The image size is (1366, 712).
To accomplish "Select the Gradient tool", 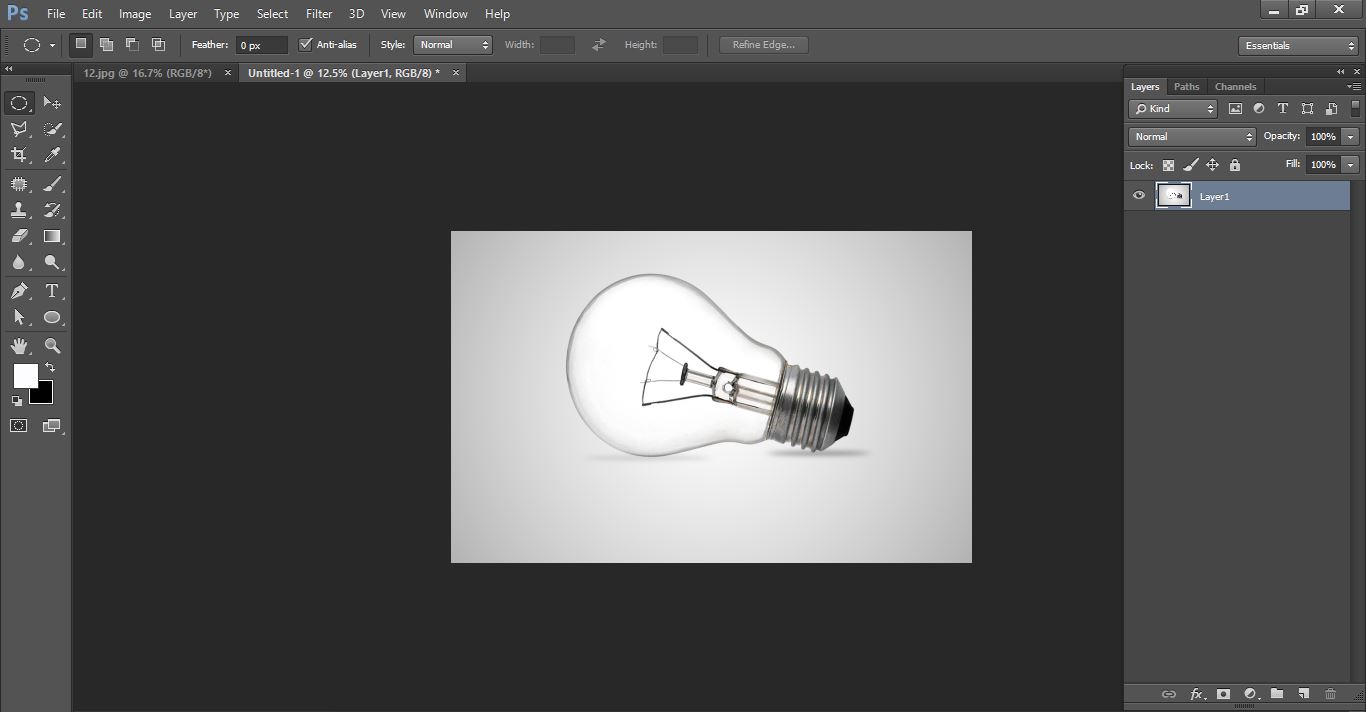I will tap(51, 236).
